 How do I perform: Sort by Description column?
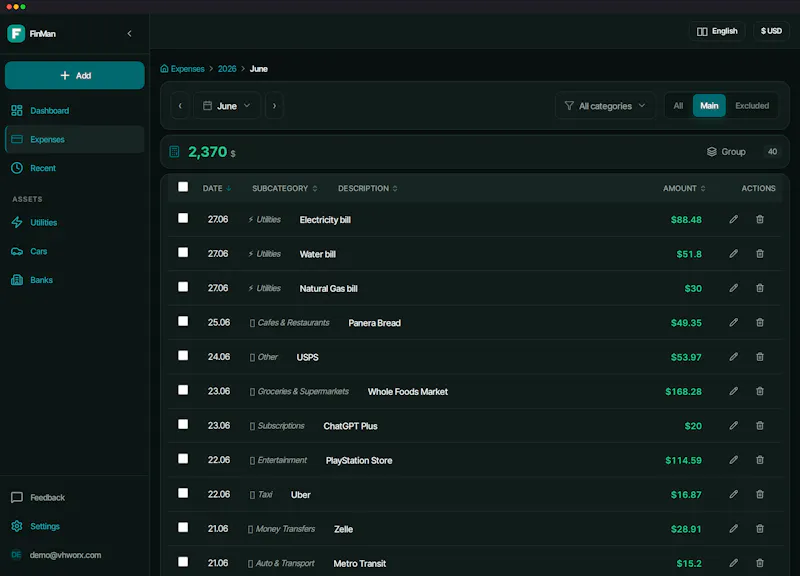pos(367,188)
